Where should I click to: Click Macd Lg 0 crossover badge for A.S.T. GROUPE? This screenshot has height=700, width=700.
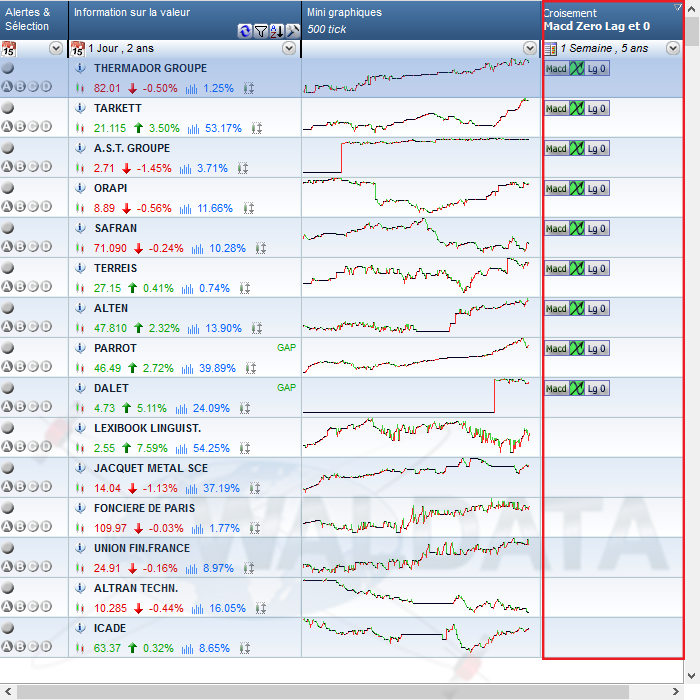(577, 149)
